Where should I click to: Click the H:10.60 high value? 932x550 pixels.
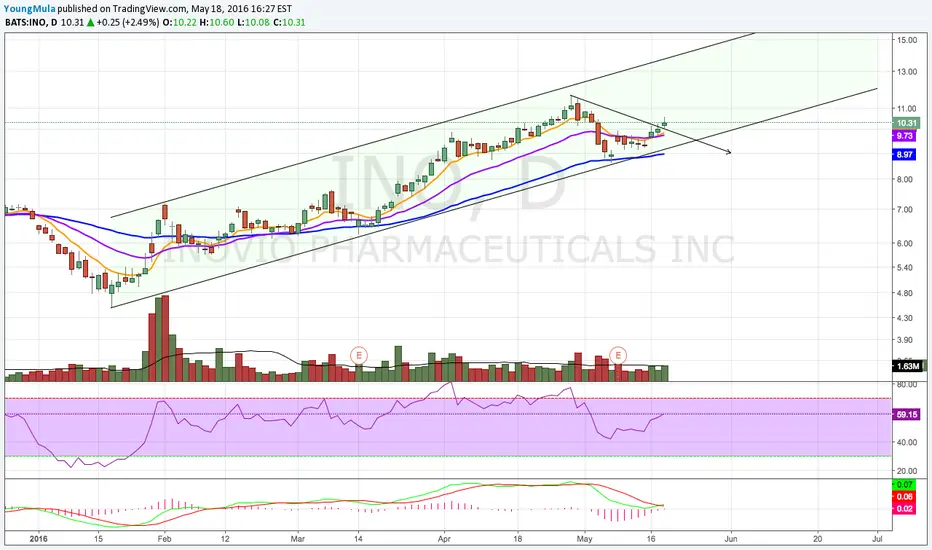pyautogui.click(x=217, y=23)
